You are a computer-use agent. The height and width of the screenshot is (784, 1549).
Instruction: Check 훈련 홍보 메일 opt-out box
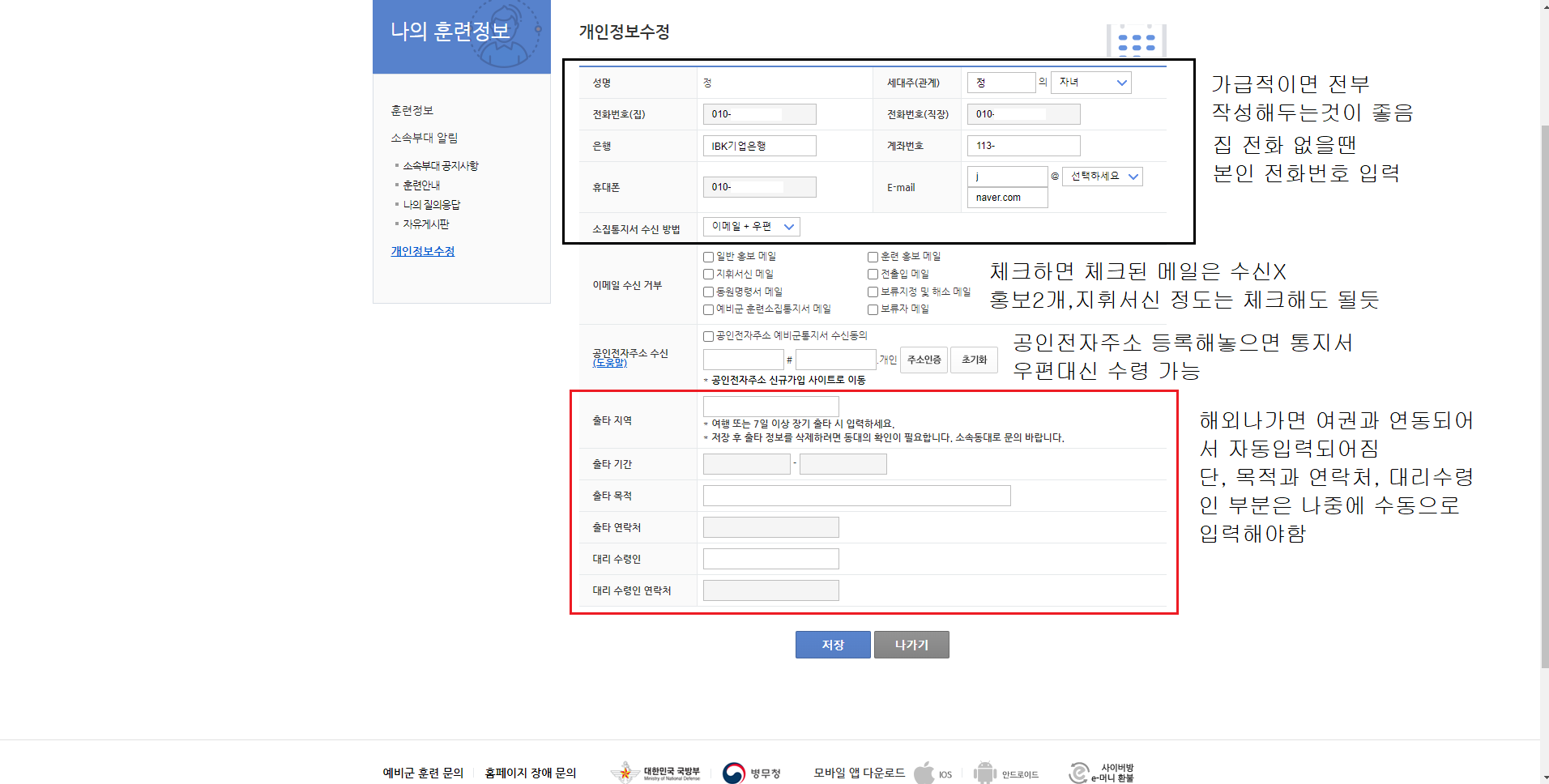click(873, 257)
